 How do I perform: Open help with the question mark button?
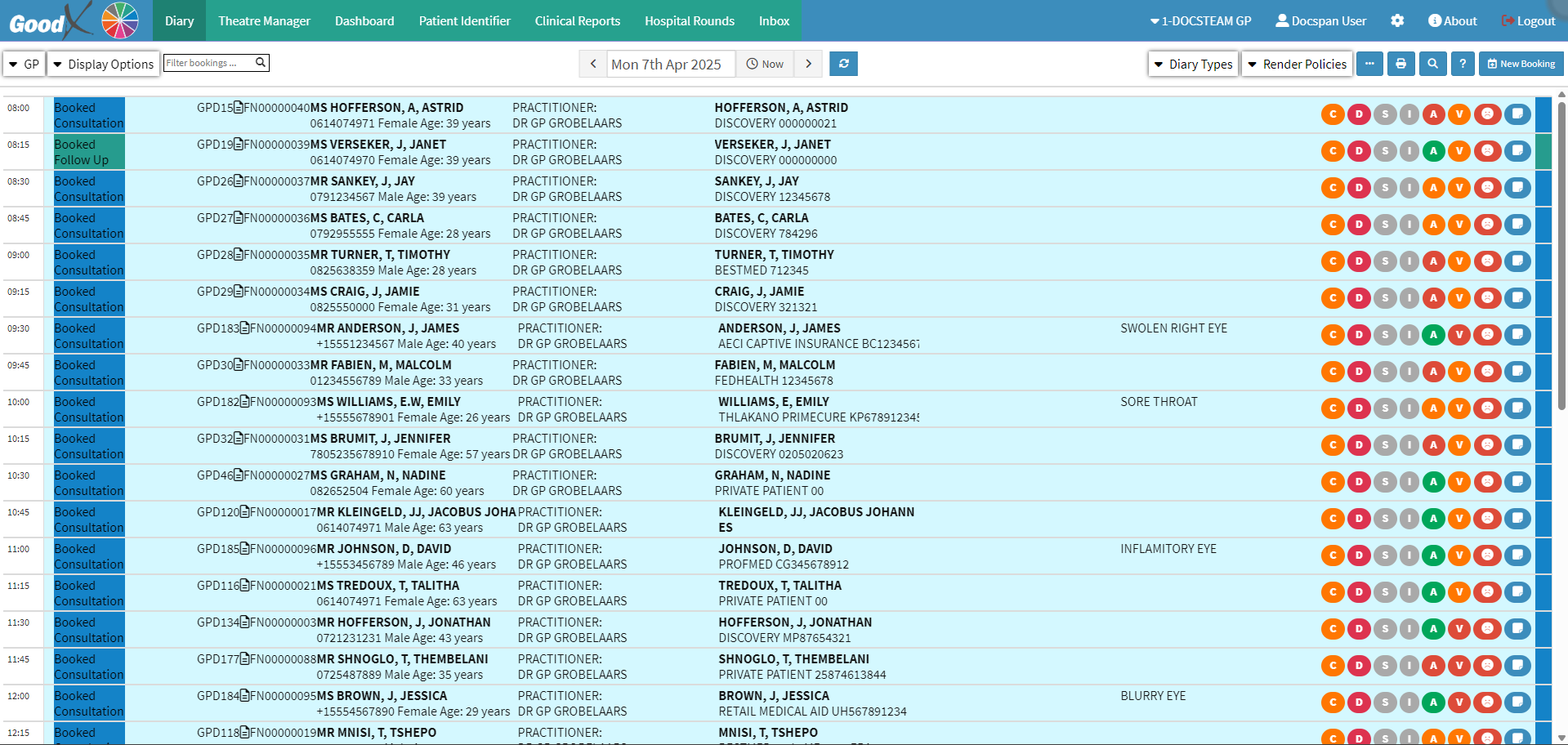click(x=1463, y=64)
